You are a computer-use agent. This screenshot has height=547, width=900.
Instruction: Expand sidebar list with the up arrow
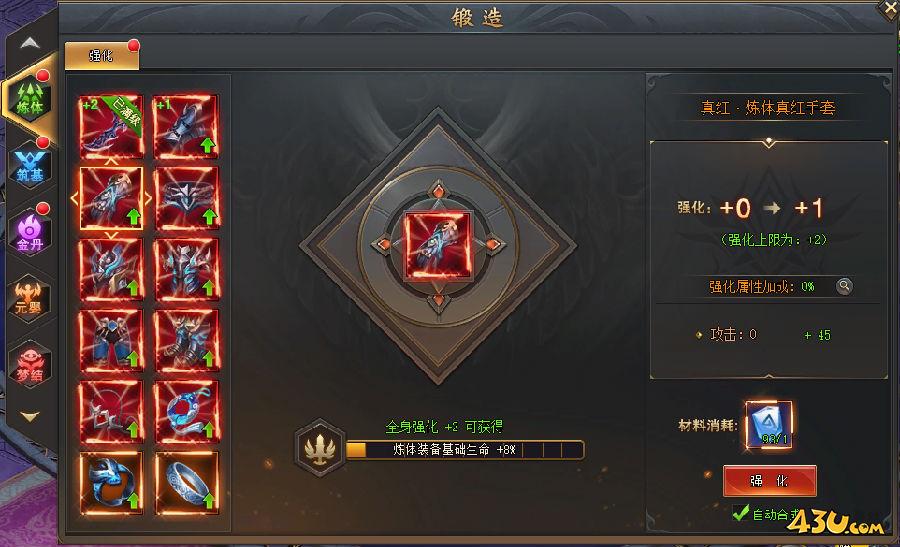(30, 43)
